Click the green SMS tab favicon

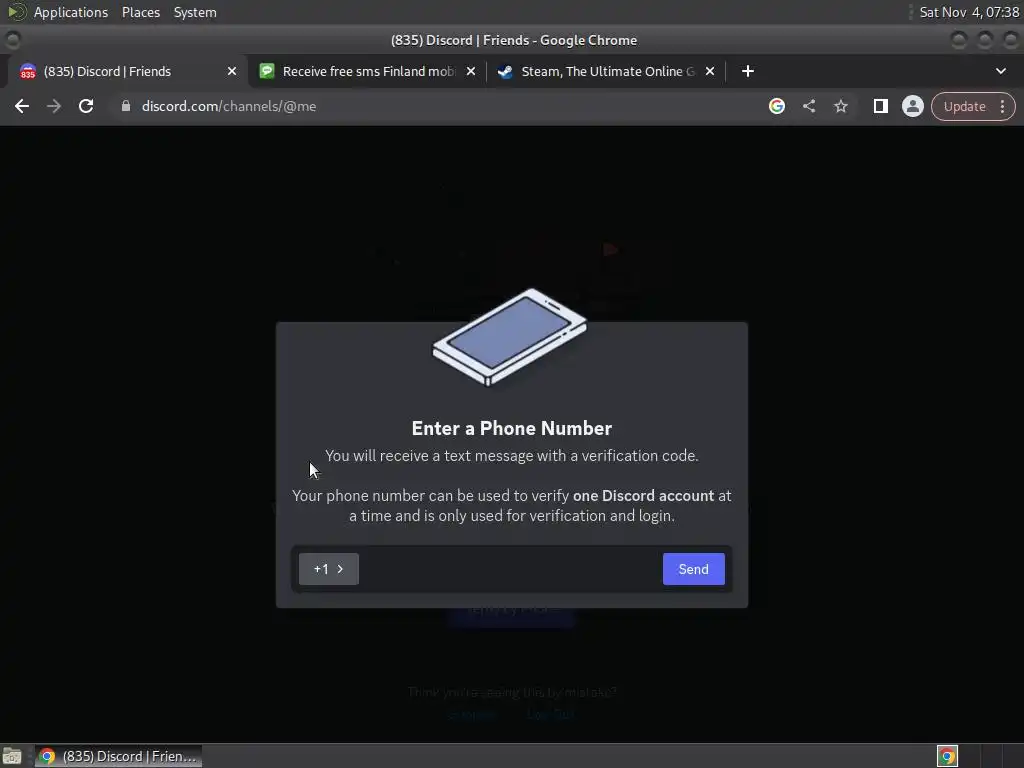tap(266, 71)
